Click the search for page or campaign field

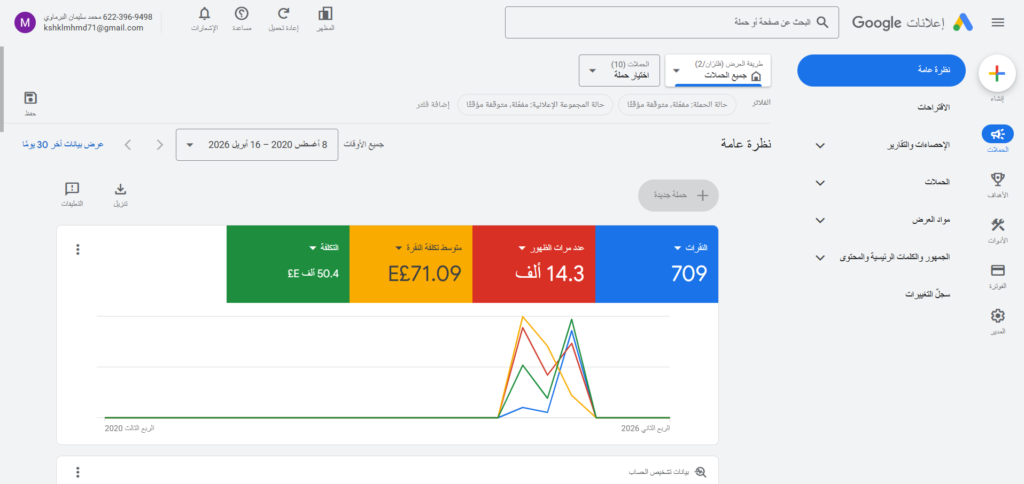670,22
